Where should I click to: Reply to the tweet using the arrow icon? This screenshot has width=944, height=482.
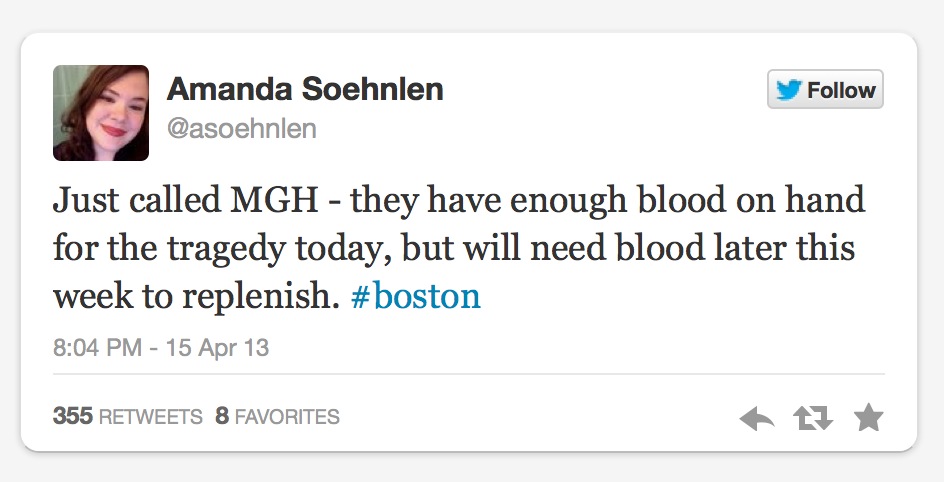pos(757,418)
